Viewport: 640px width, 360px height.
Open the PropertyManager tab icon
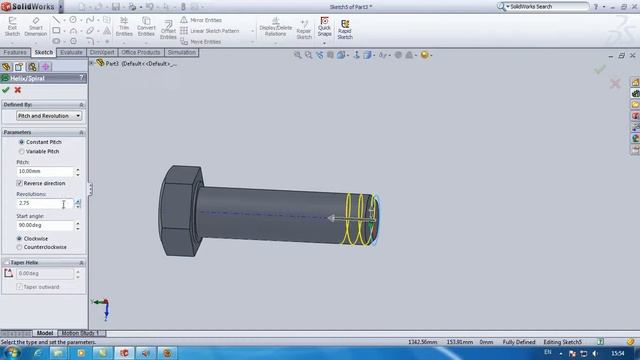(19, 67)
